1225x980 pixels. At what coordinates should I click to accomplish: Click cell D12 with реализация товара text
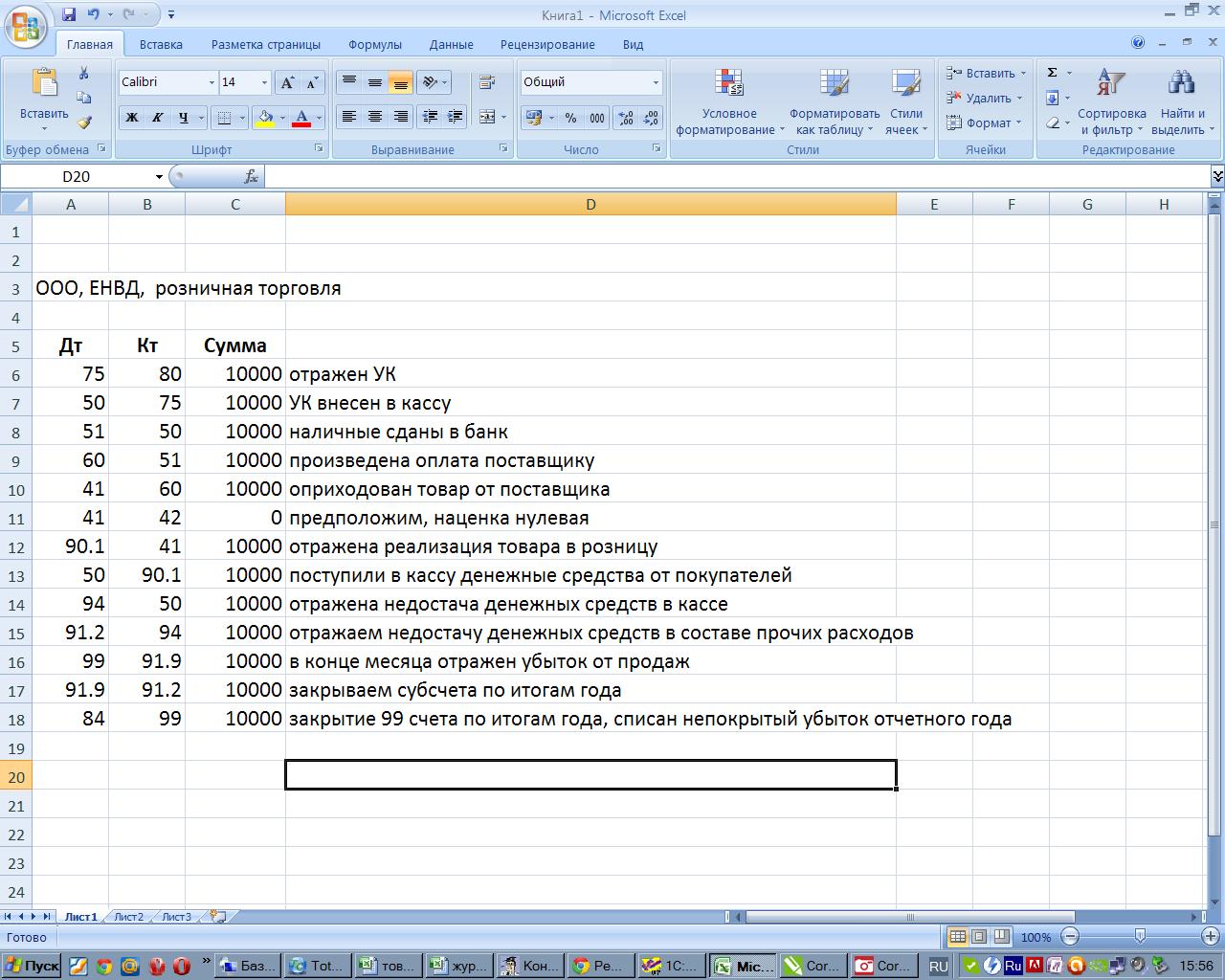pos(590,547)
